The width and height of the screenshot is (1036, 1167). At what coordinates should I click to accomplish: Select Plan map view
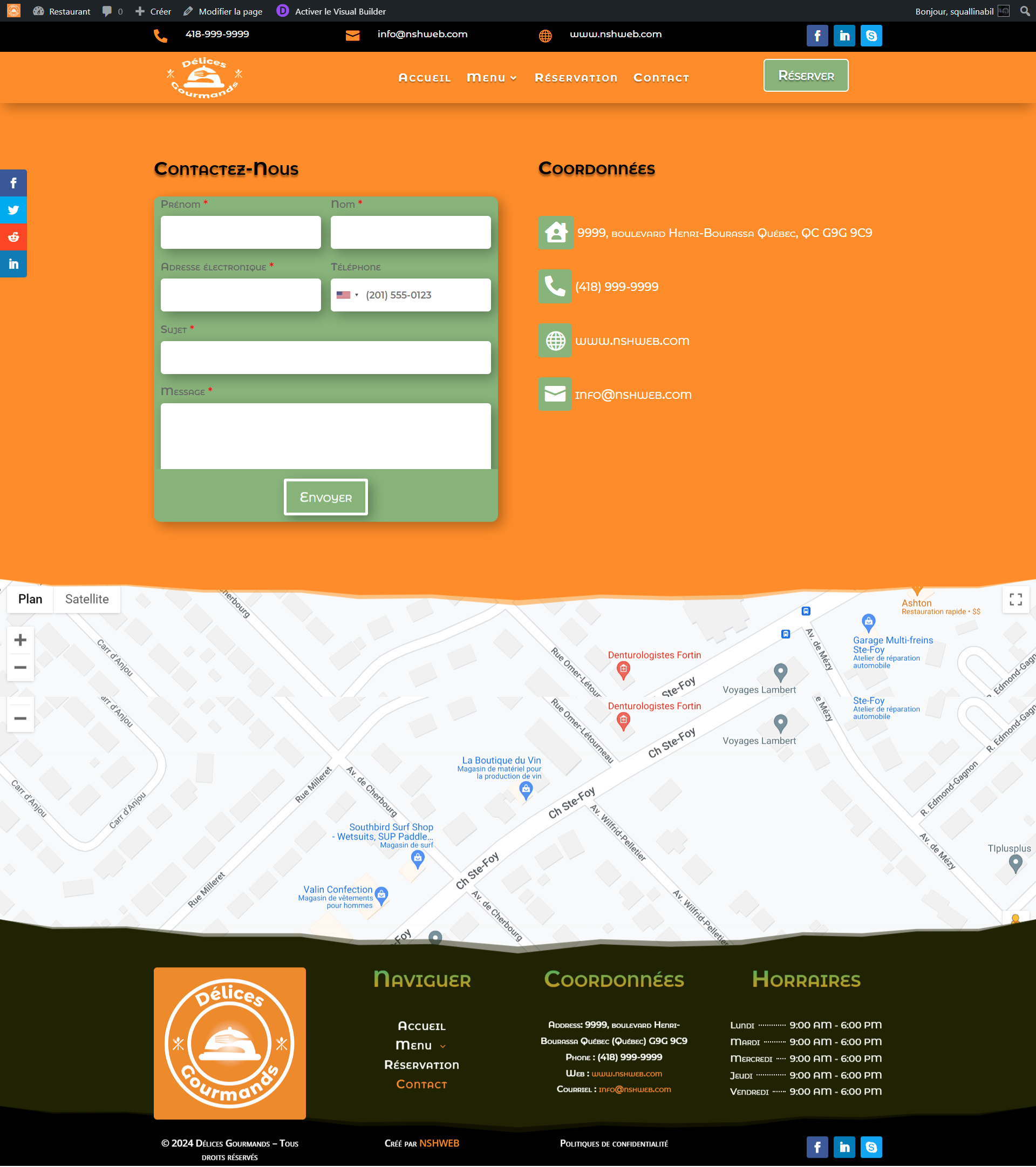(x=30, y=599)
